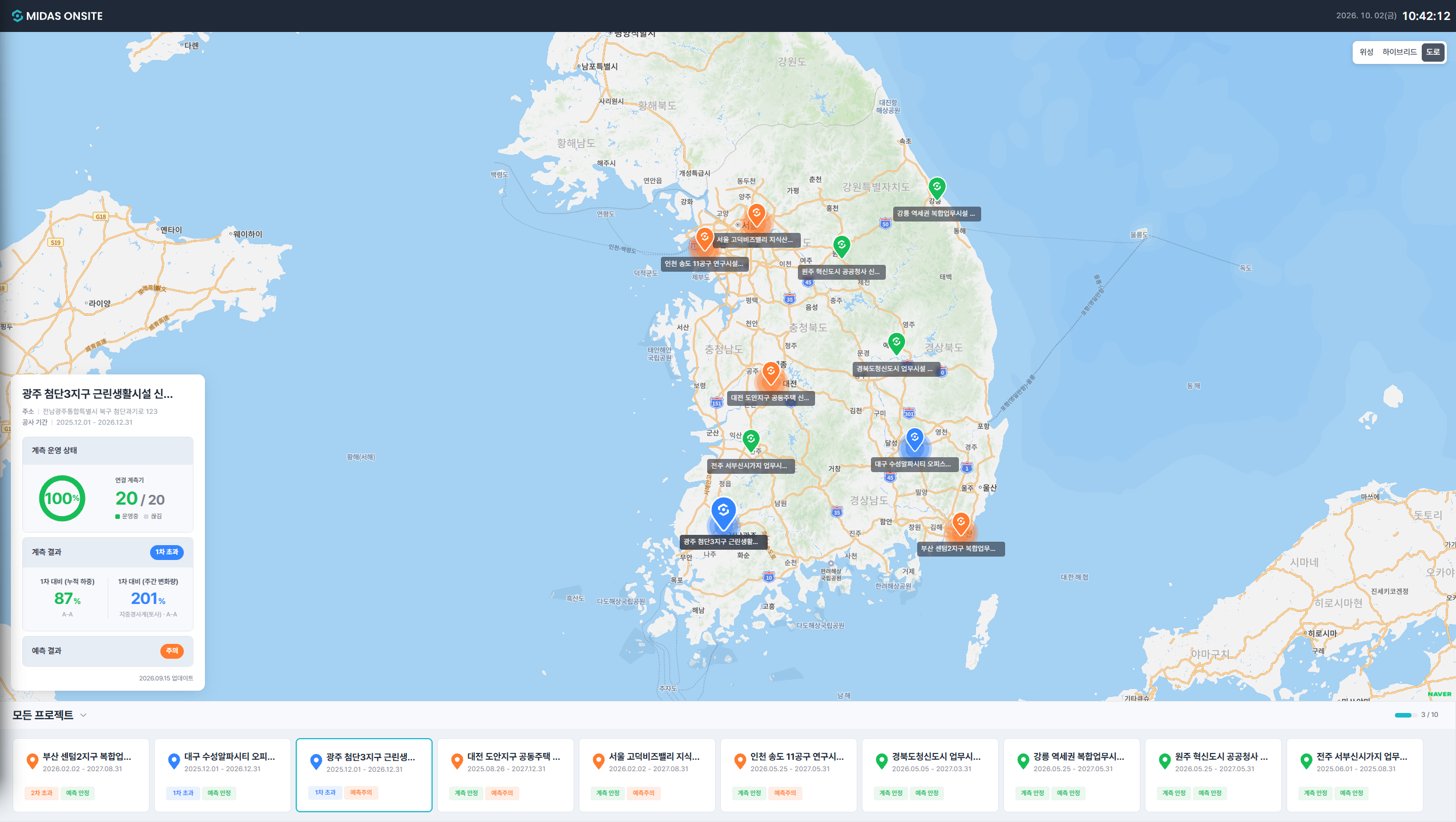This screenshot has height=822, width=1456.
Task: Click the 전주 서부신시가지 map label
Action: [x=751, y=466]
